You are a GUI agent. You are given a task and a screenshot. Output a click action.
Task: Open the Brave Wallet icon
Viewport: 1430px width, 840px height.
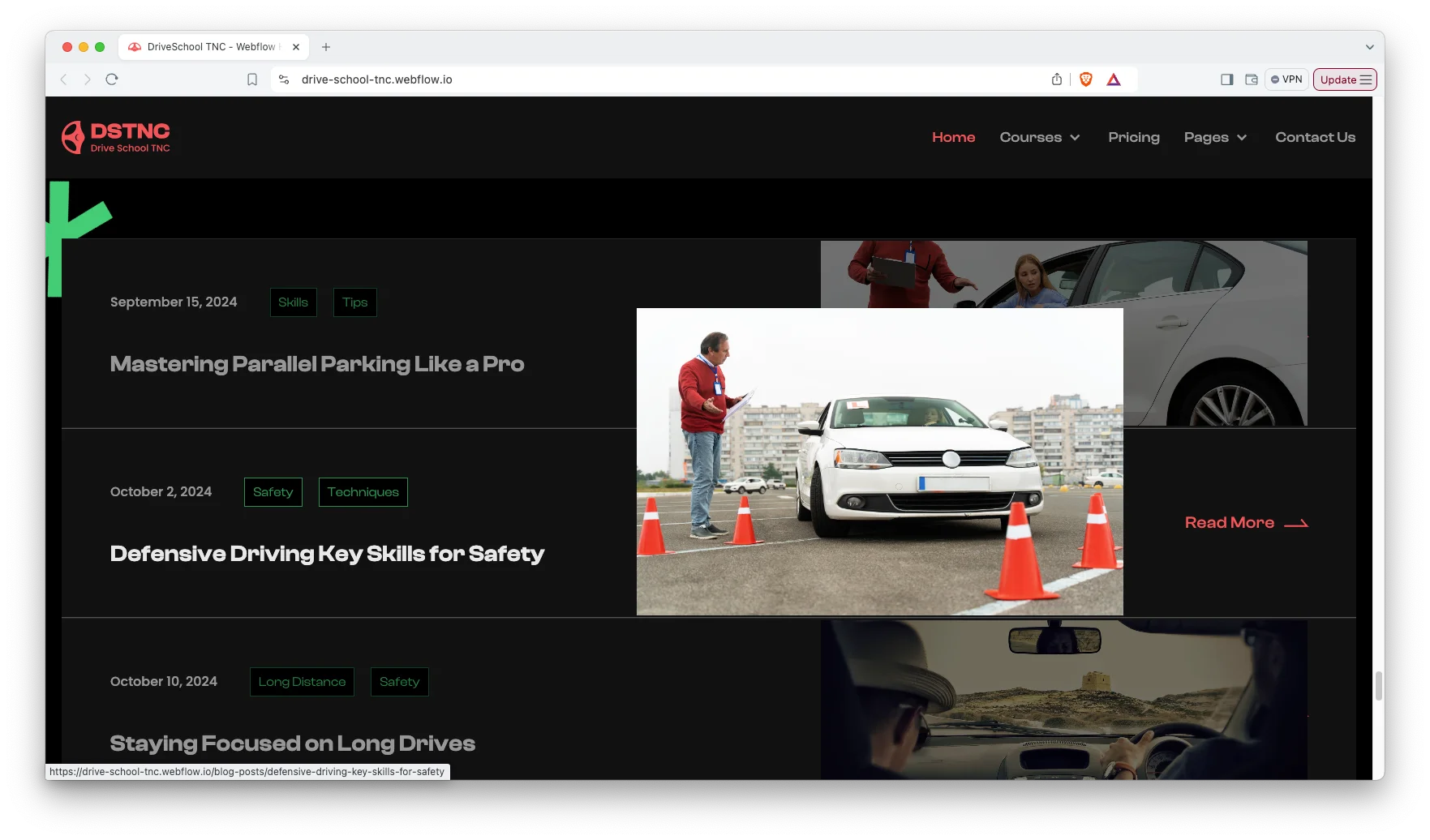(1252, 79)
